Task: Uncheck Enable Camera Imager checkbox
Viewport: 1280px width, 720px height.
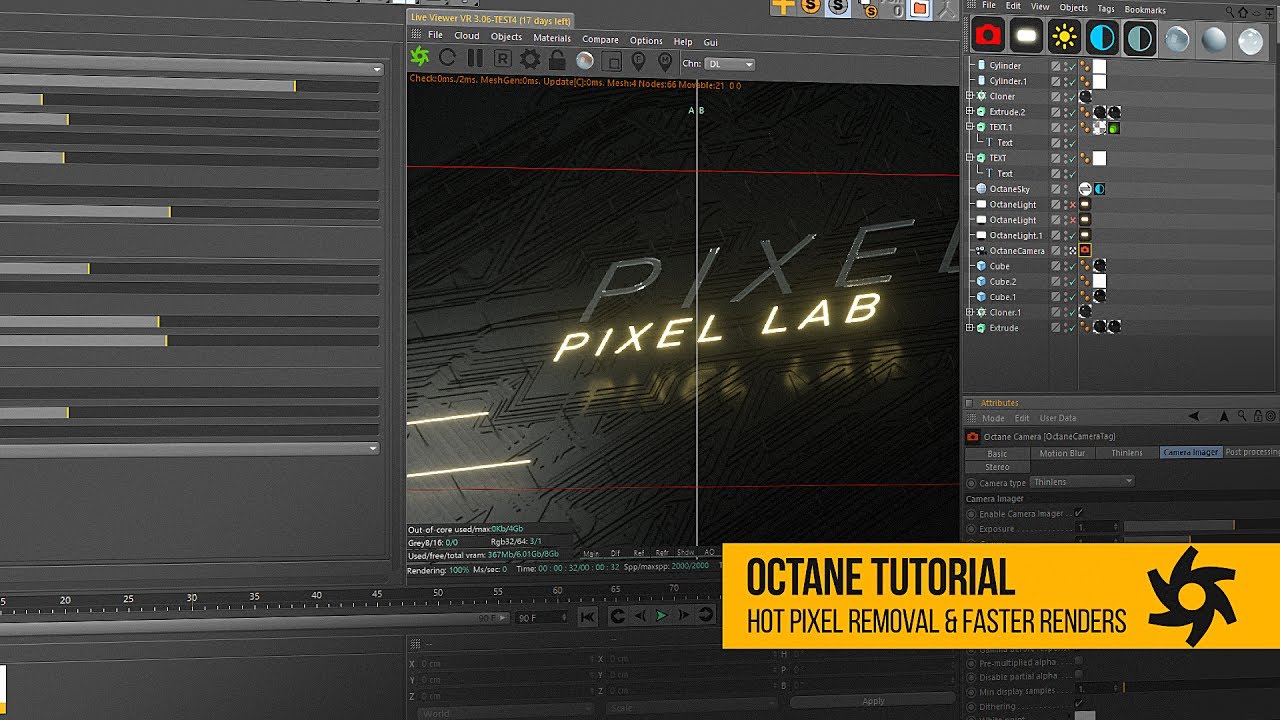Action: (1079, 513)
